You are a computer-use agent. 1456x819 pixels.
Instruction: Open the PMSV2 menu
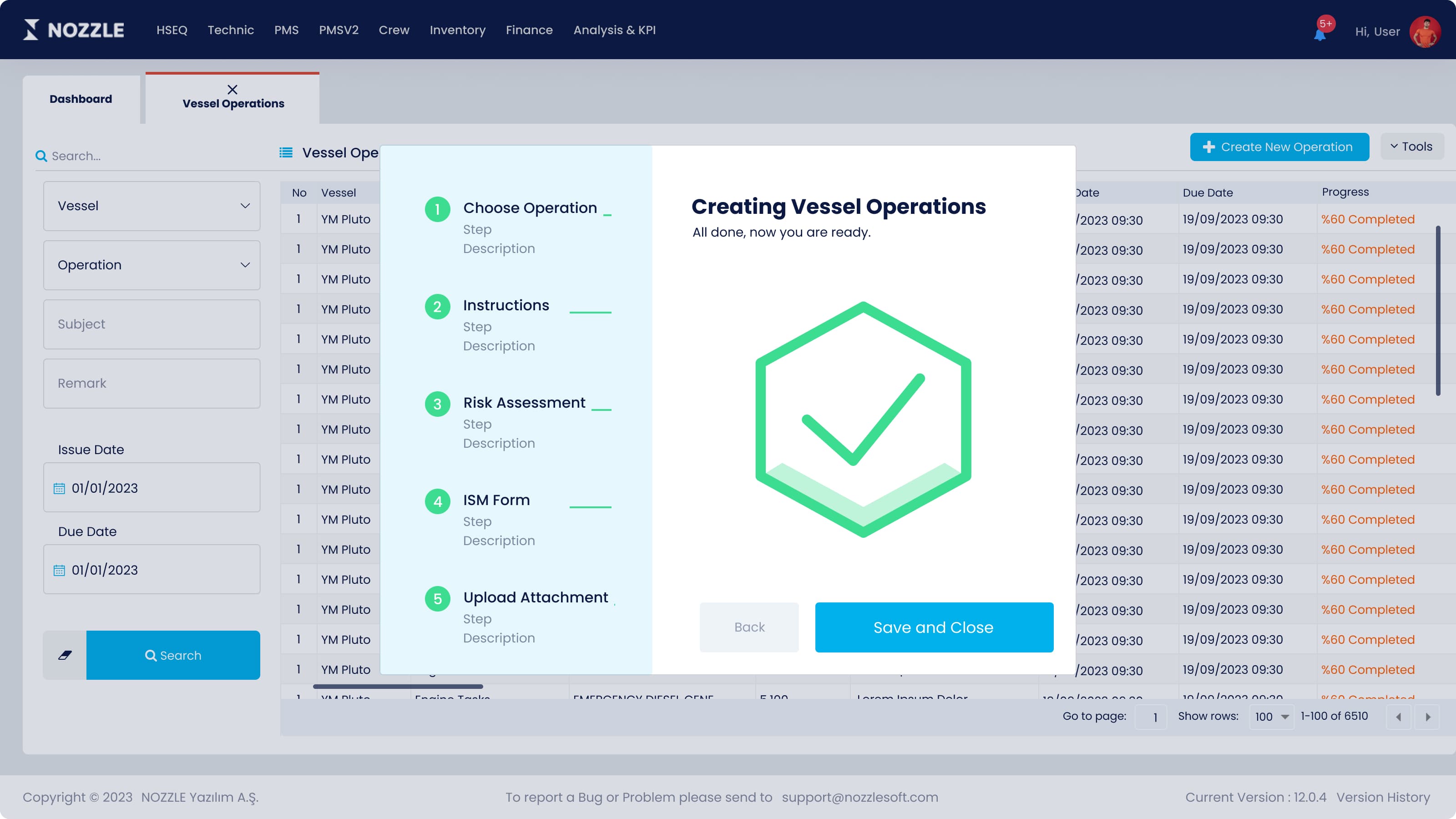[x=339, y=30]
